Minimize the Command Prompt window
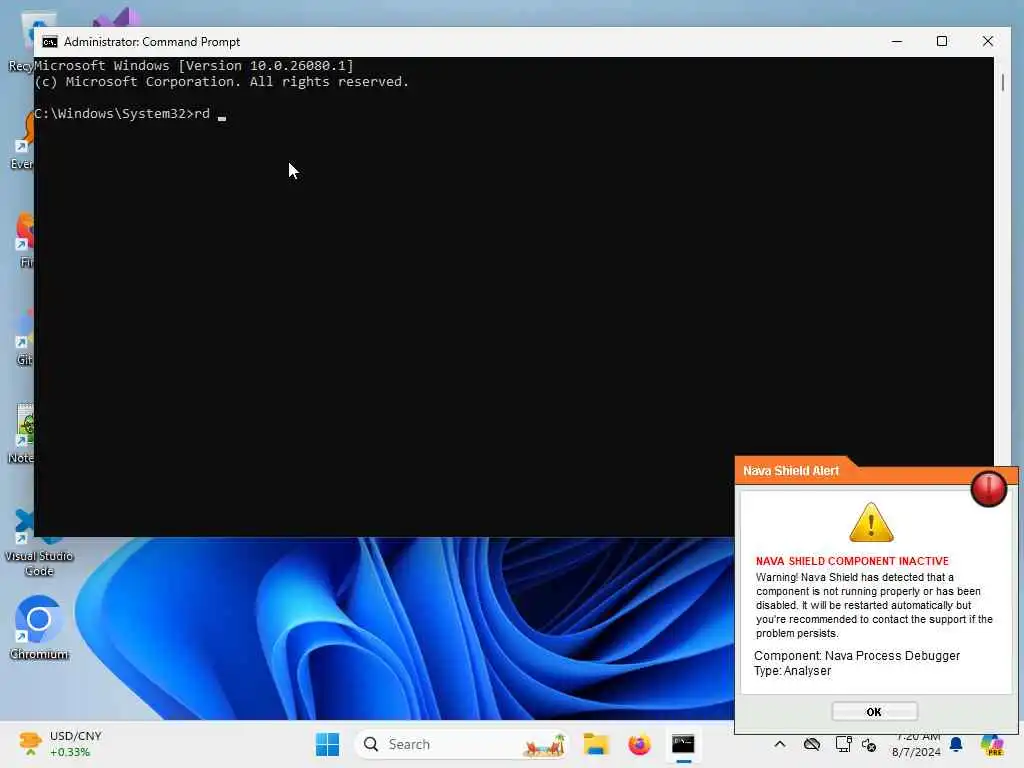The height and width of the screenshot is (768, 1024). 897,41
